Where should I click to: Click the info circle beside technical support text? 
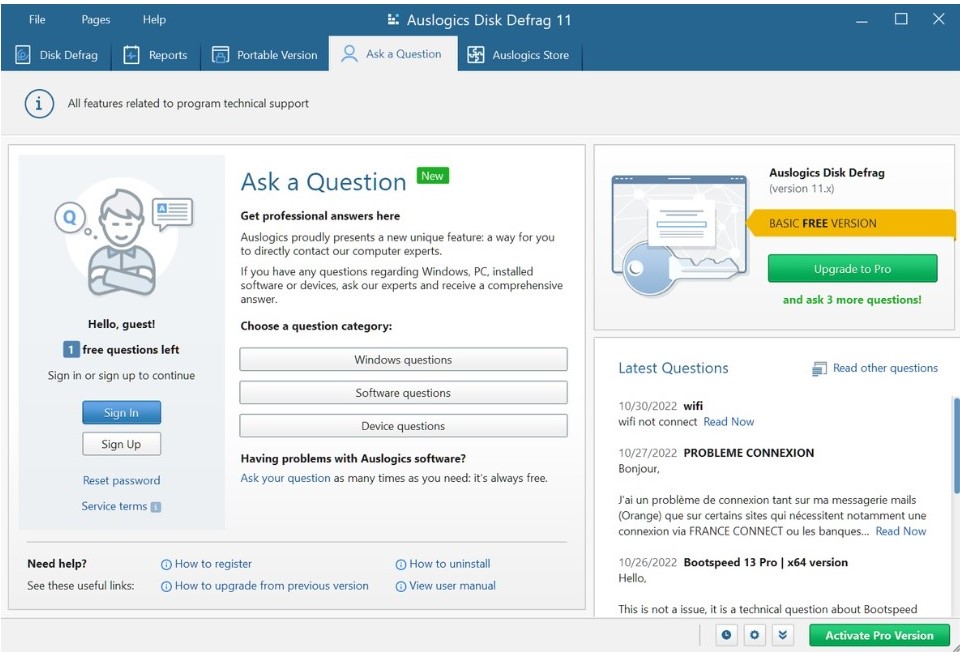point(39,103)
